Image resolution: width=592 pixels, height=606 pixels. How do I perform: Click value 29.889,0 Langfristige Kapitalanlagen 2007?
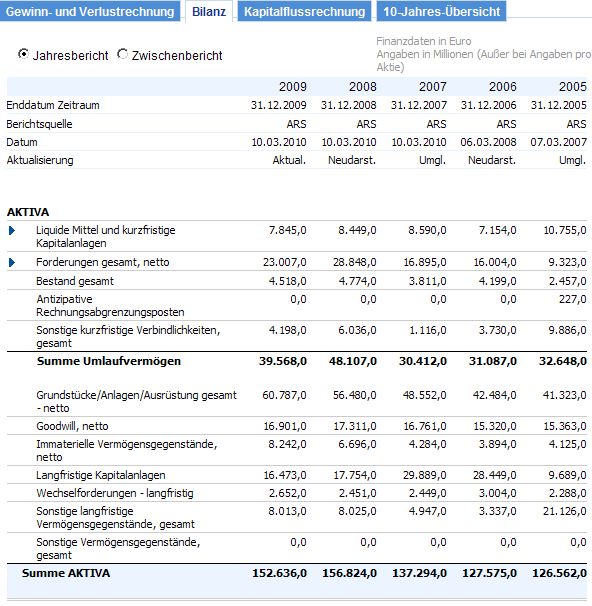425,475
